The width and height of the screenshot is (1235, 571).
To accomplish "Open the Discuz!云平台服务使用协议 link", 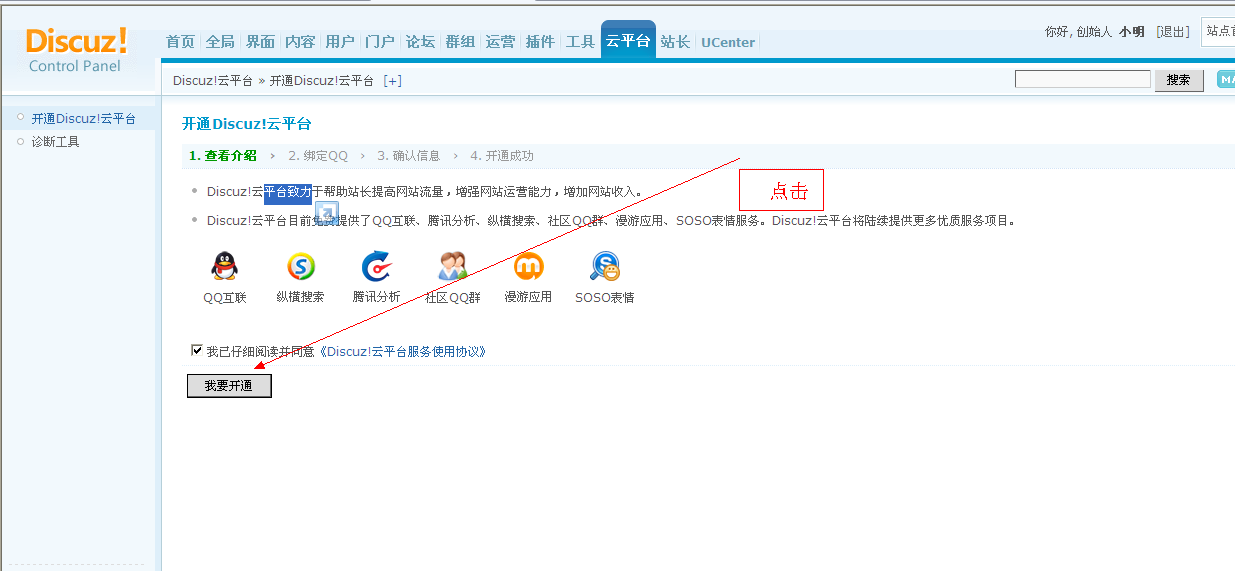I will point(403,352).
